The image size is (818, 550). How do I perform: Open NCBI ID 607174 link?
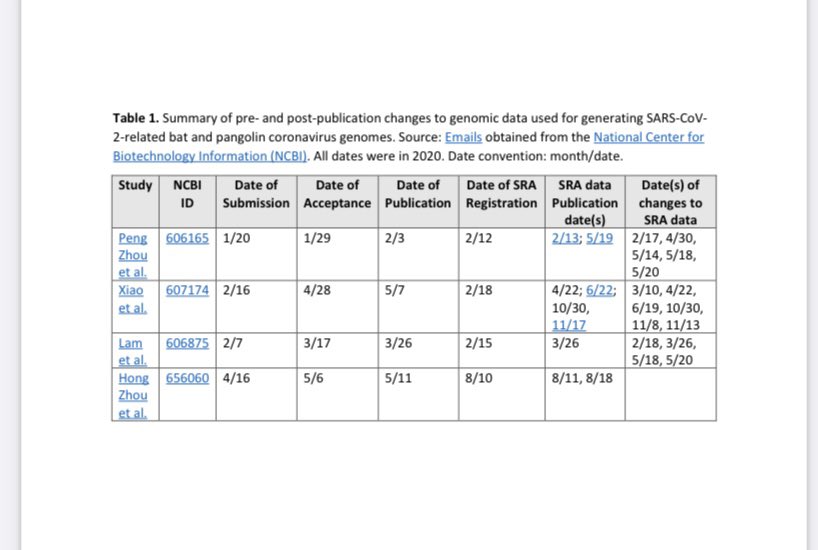tap(187, 291)
